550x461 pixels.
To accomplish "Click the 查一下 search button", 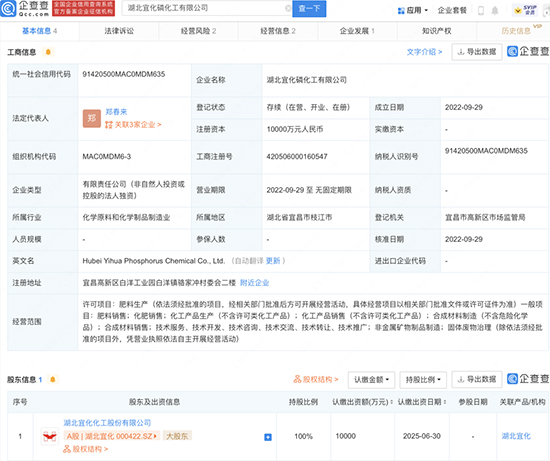I will click(309, 8).
